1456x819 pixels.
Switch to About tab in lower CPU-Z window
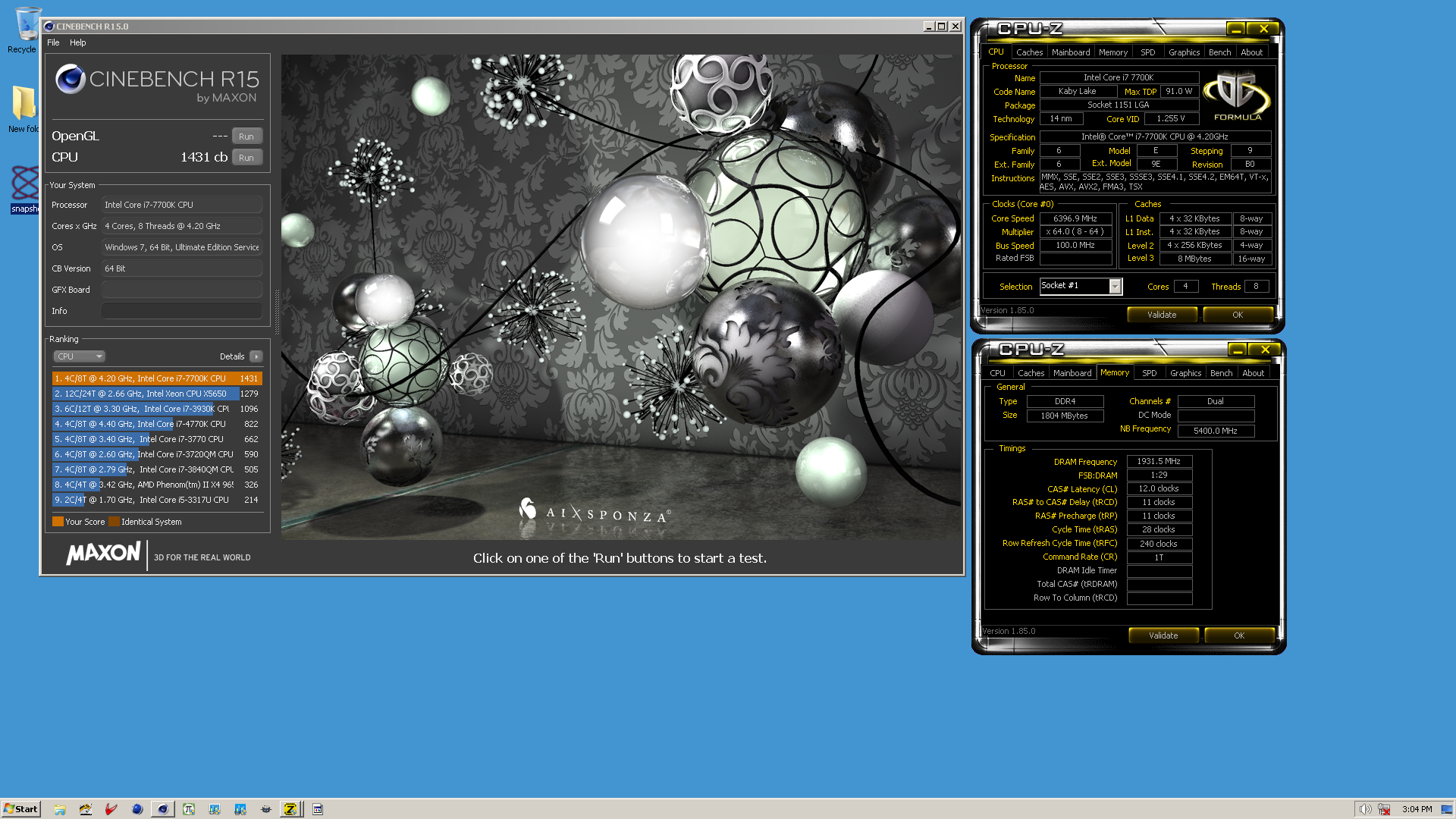click(1254, 373)
